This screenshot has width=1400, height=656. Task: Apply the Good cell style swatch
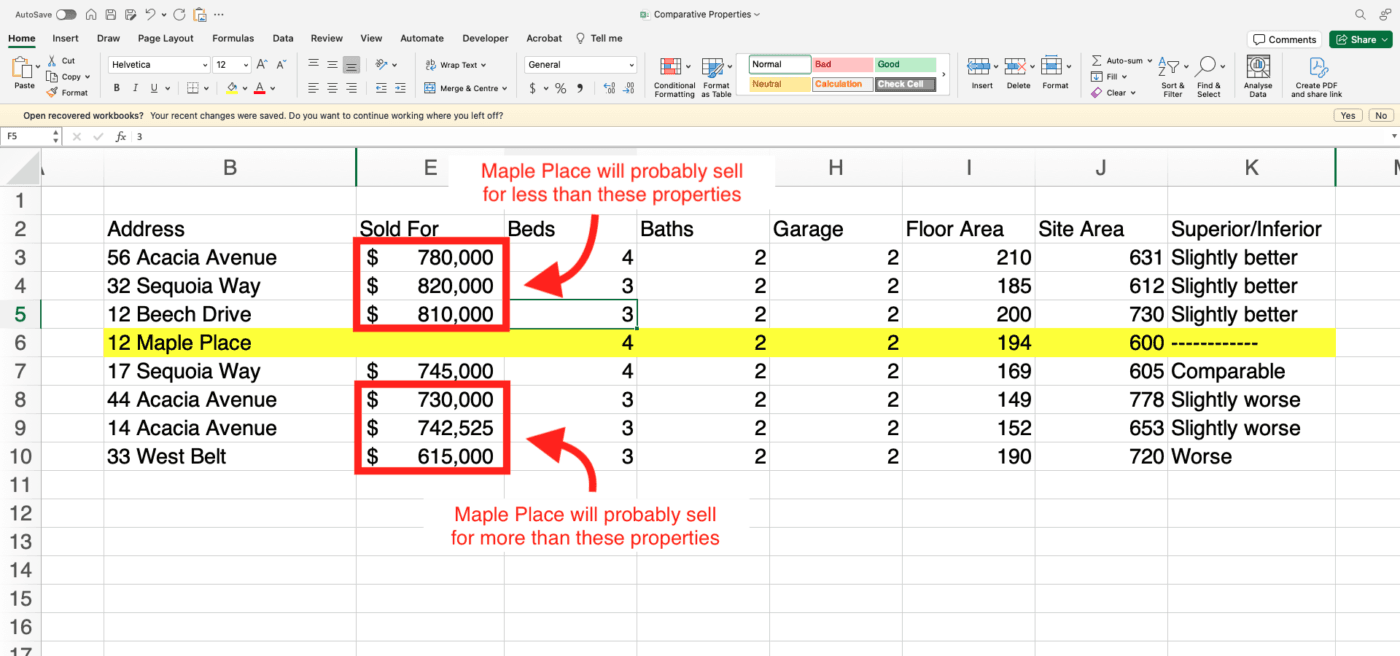pyautogui.click(x=905, y=64)
